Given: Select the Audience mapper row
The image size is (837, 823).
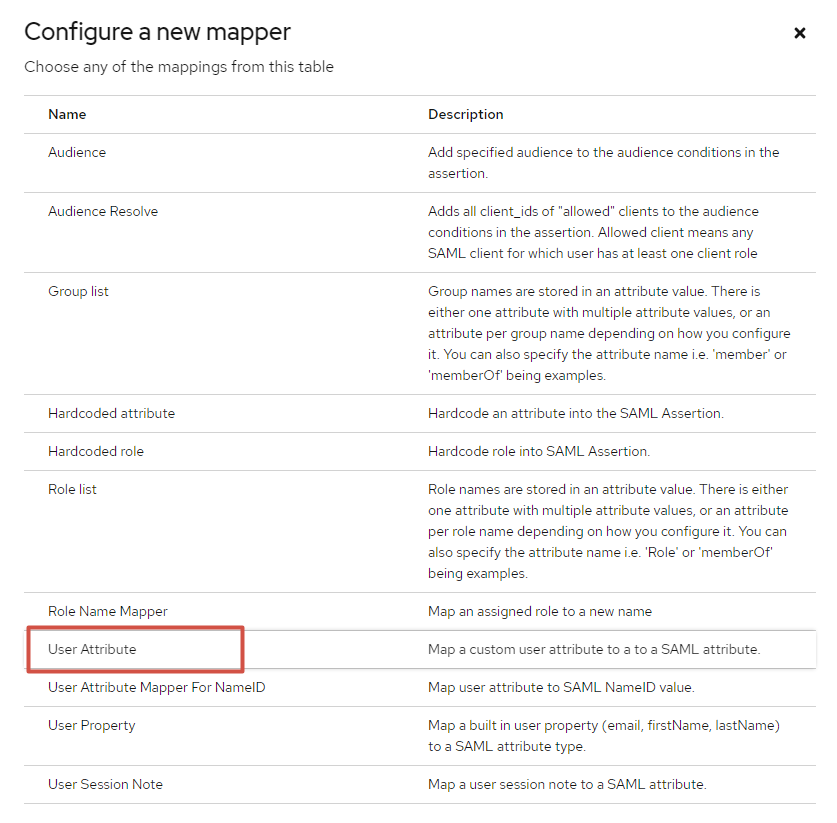Looking at the screenshot, I should click(x=77, y=152).
